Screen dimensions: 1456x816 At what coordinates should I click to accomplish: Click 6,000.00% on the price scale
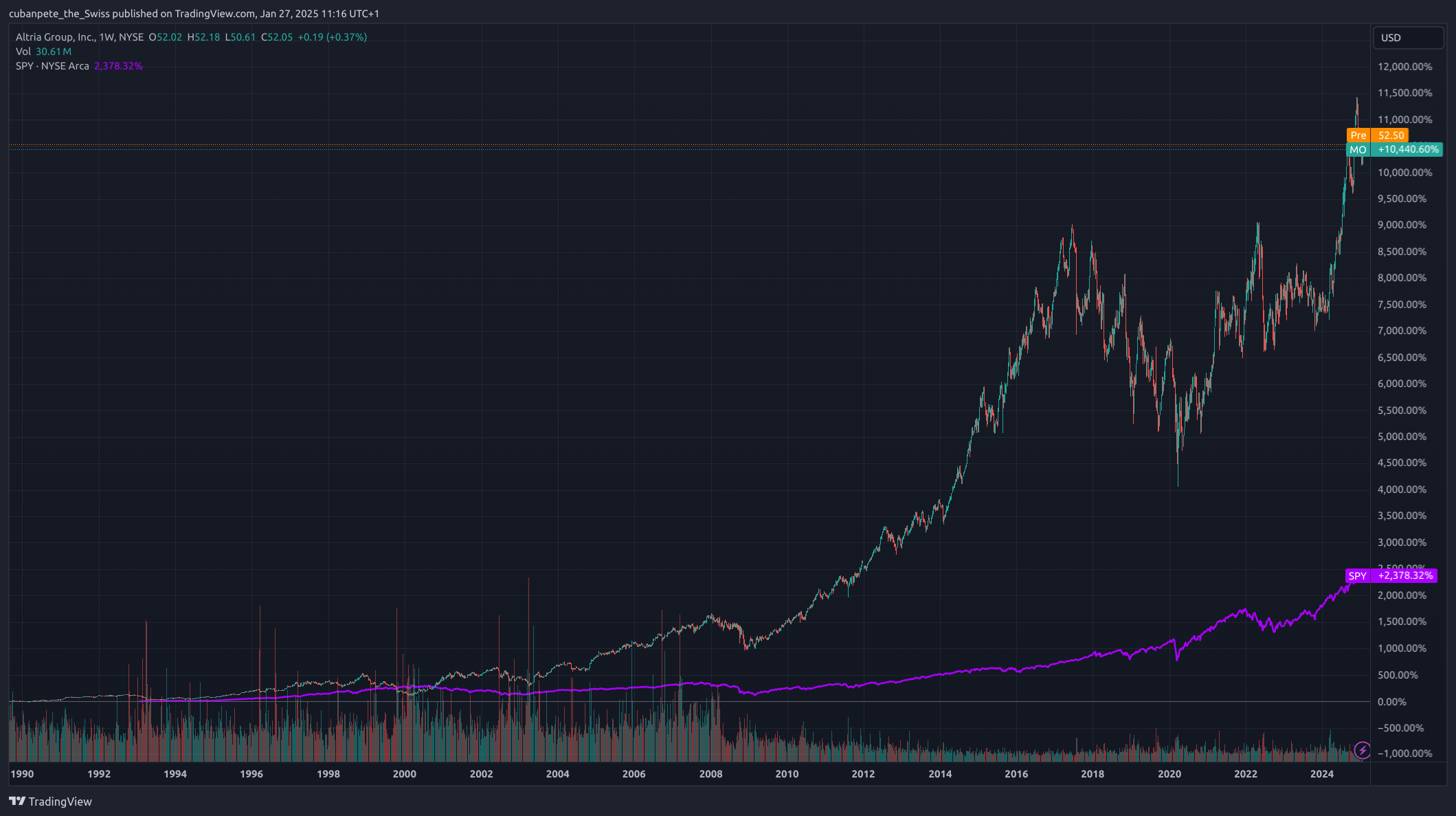(x=1402, y=384)
